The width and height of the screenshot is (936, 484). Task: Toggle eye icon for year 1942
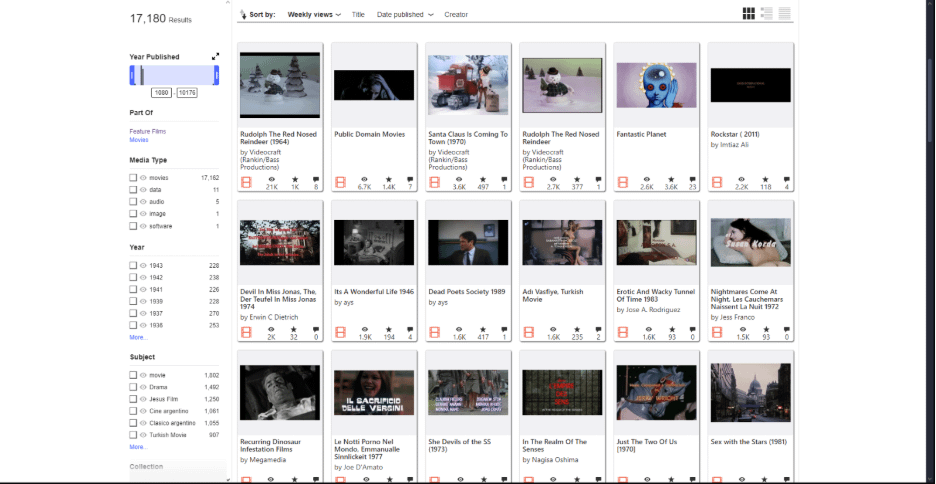coord(143,278)
